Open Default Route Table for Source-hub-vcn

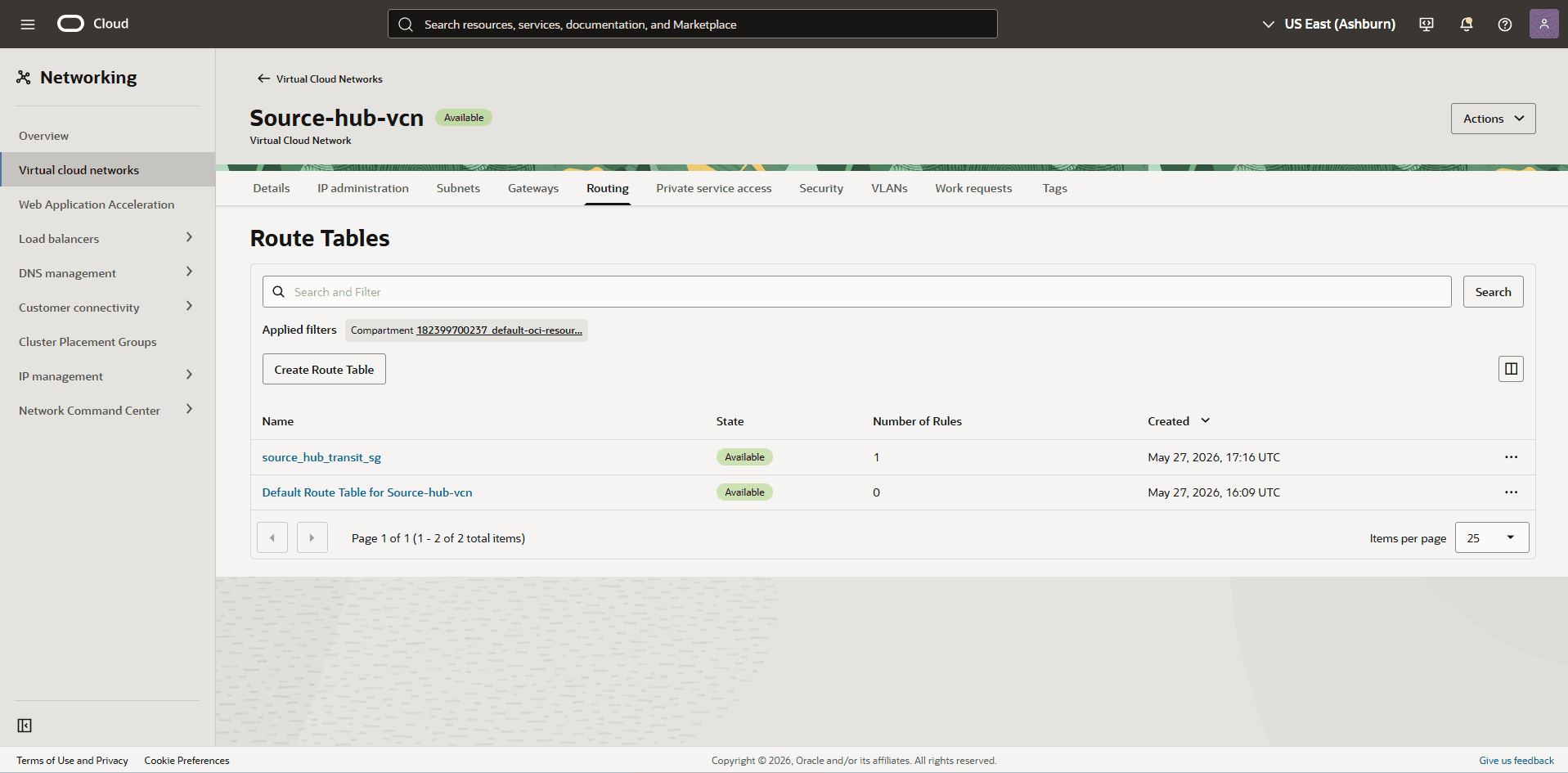point(367,492)
